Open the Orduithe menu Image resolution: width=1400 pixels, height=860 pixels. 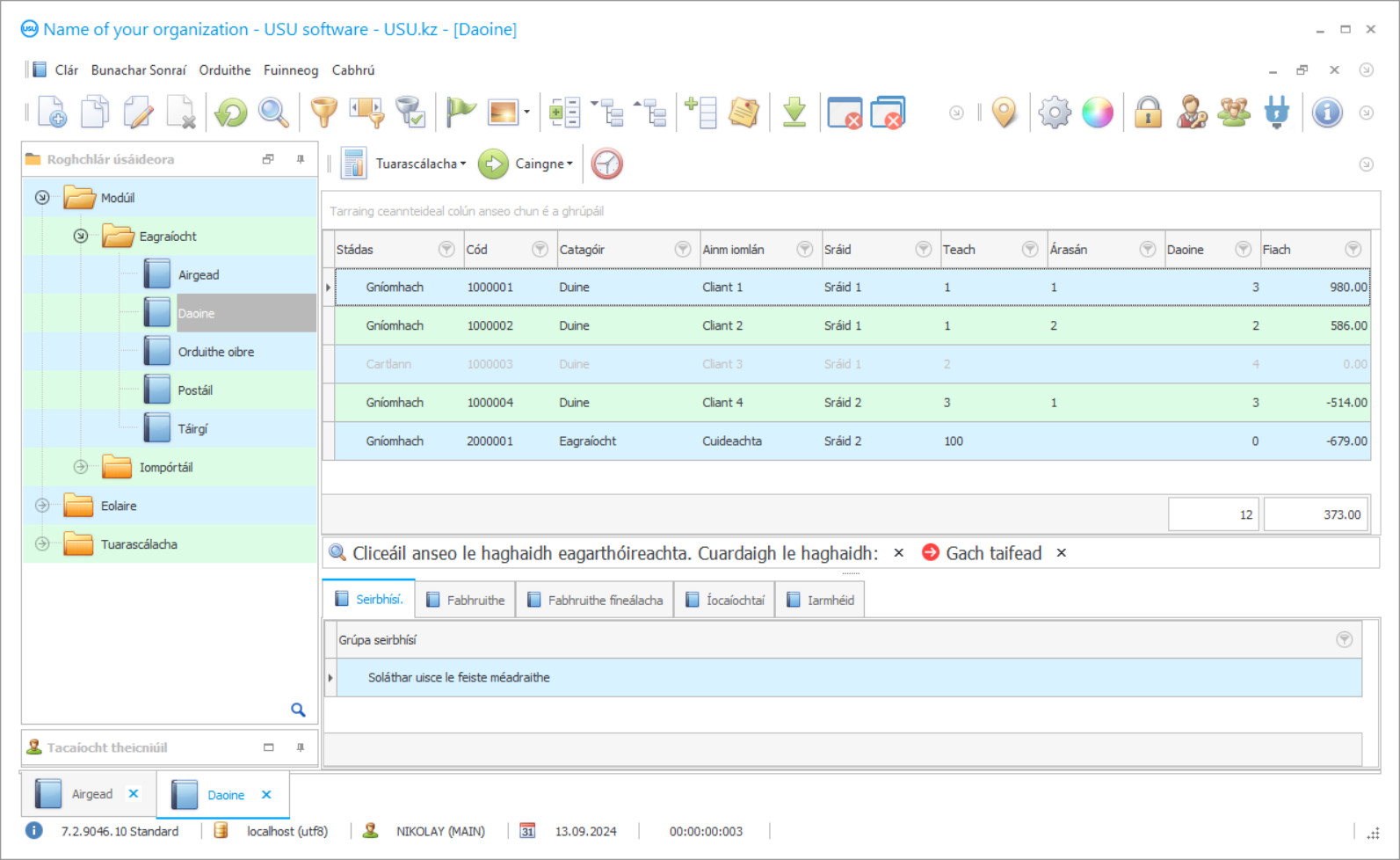[x=225, y=70]
